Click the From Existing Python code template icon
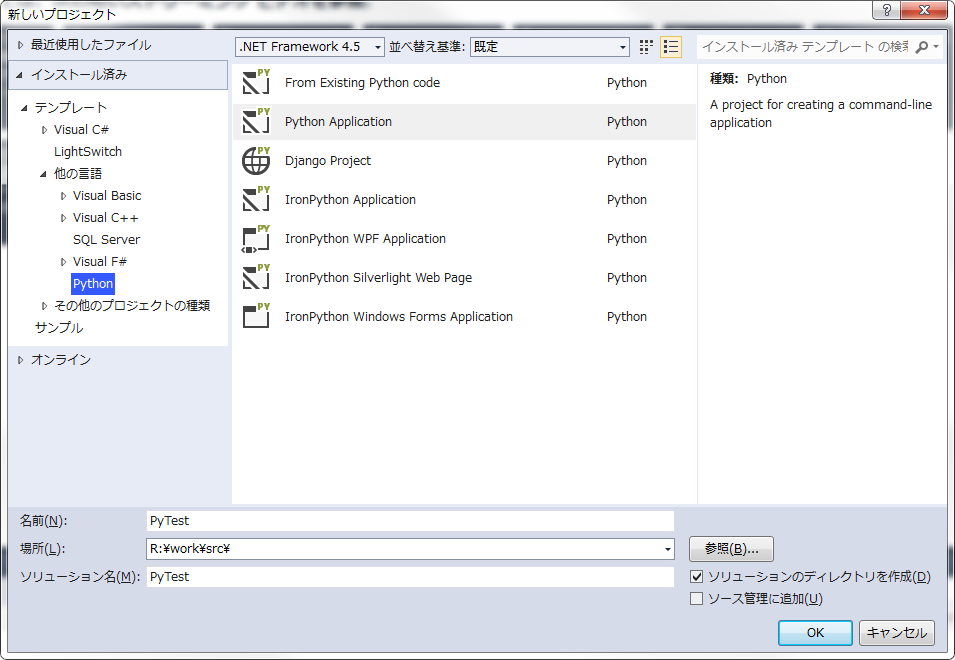Image resolution: width=955 pixels, height=660 pixels. point(256,82)
